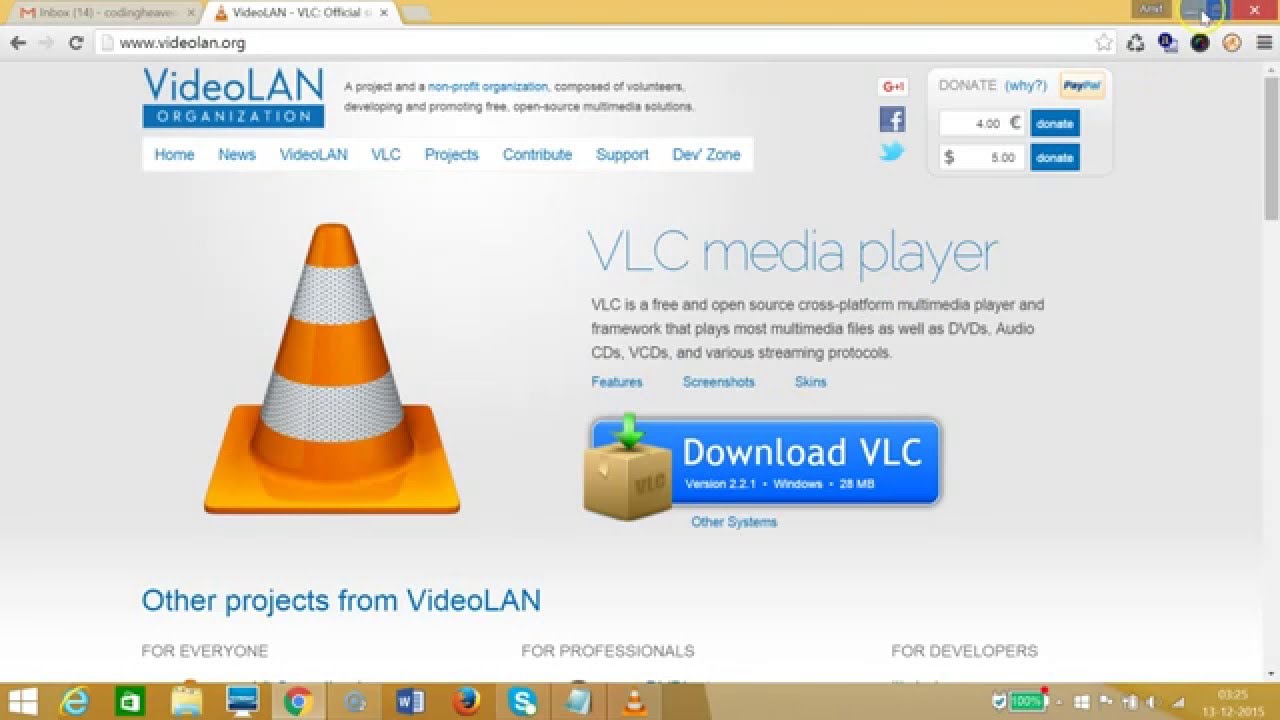Open VLC cone icon in the taskbar
This screenshot has width=1280, height=720.
click(x=634, y=702)
